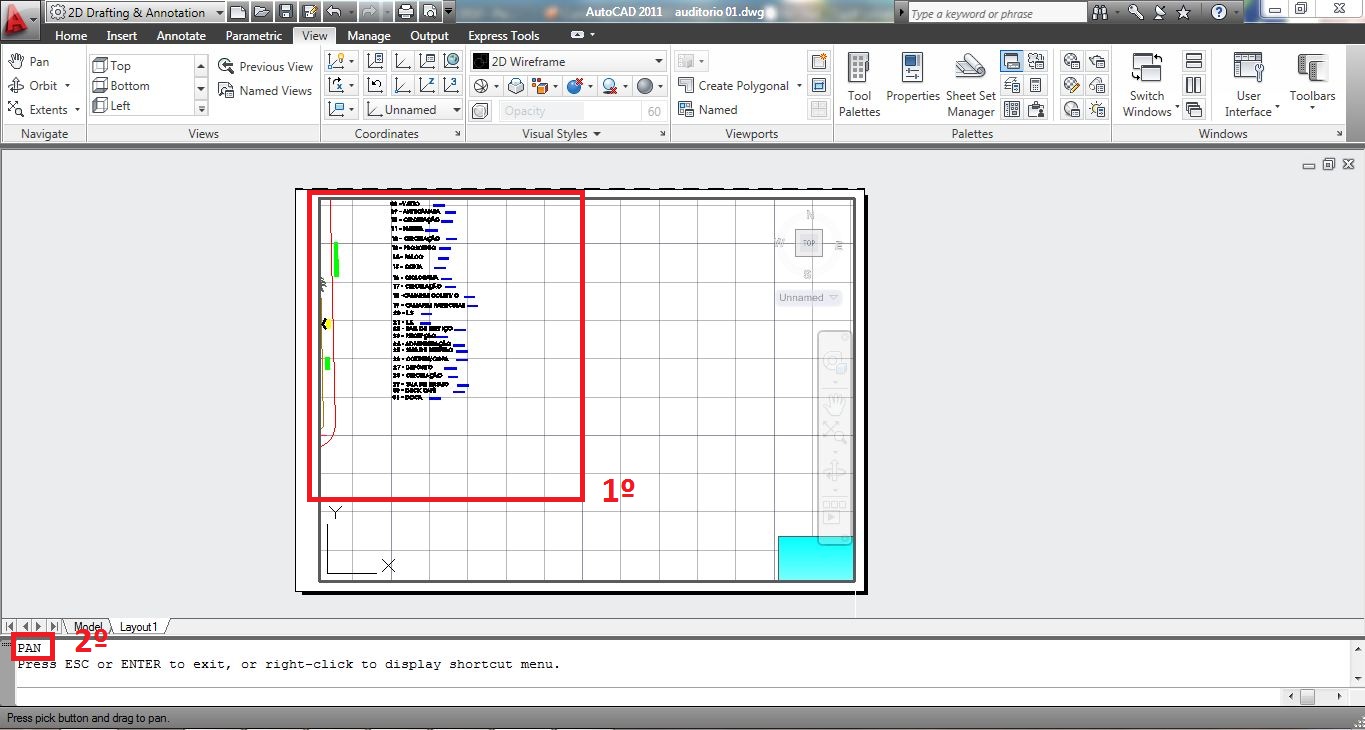Switch to the Model tab
Image resolution: width=1365 pixels, height=730 pixels.
[88, 627]
